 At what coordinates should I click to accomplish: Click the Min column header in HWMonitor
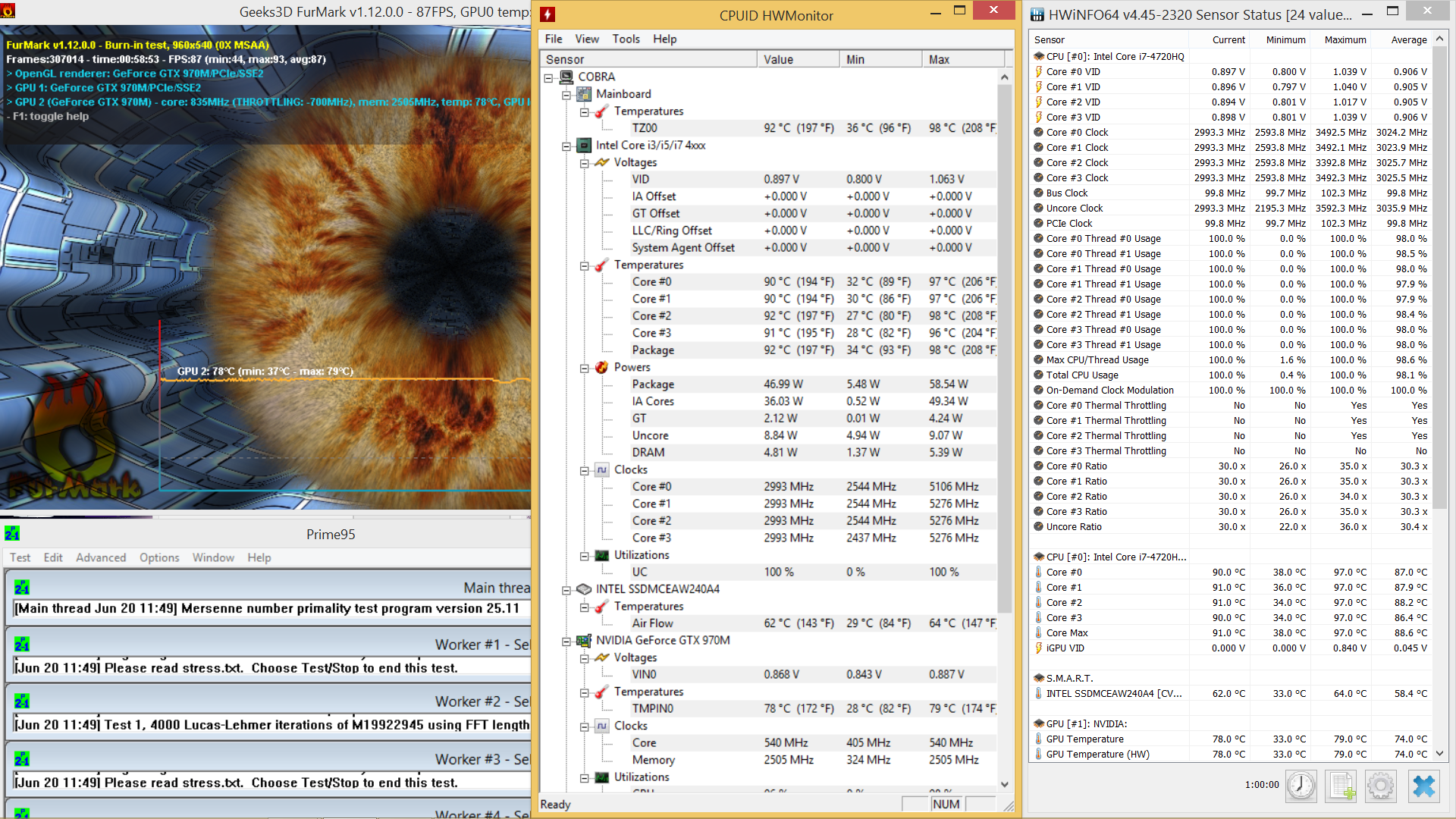(x=880, y=59)
